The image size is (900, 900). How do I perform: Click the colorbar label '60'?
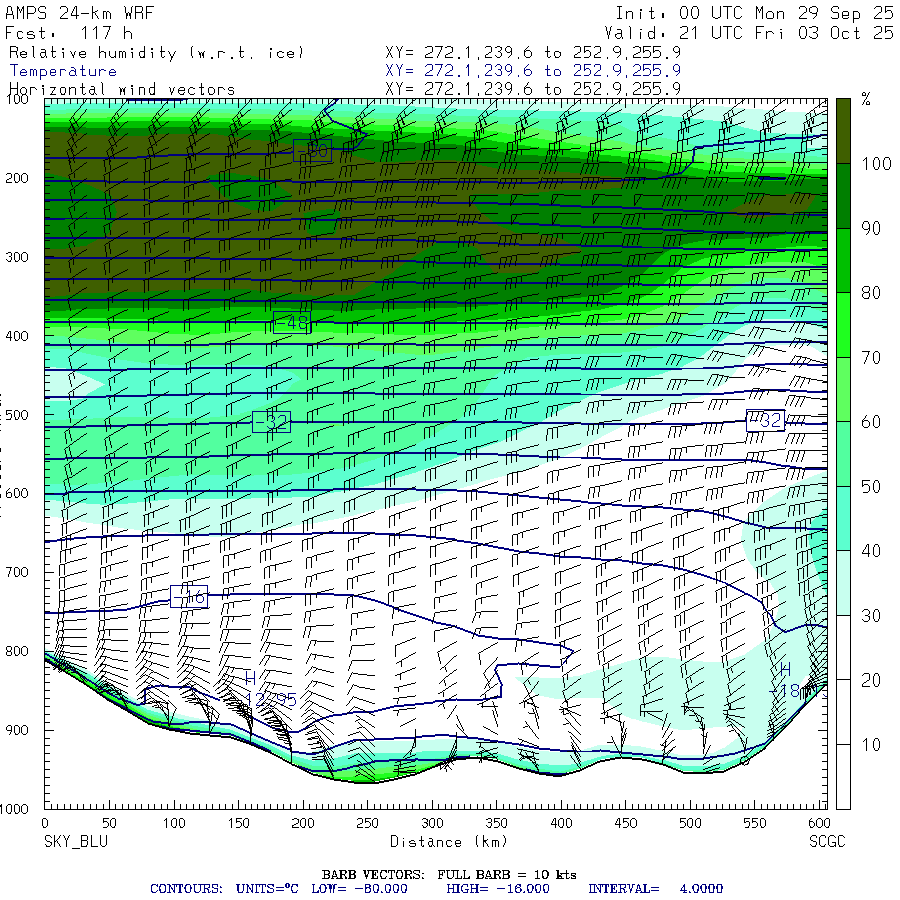pyautogui.click(x=871, y=422)
